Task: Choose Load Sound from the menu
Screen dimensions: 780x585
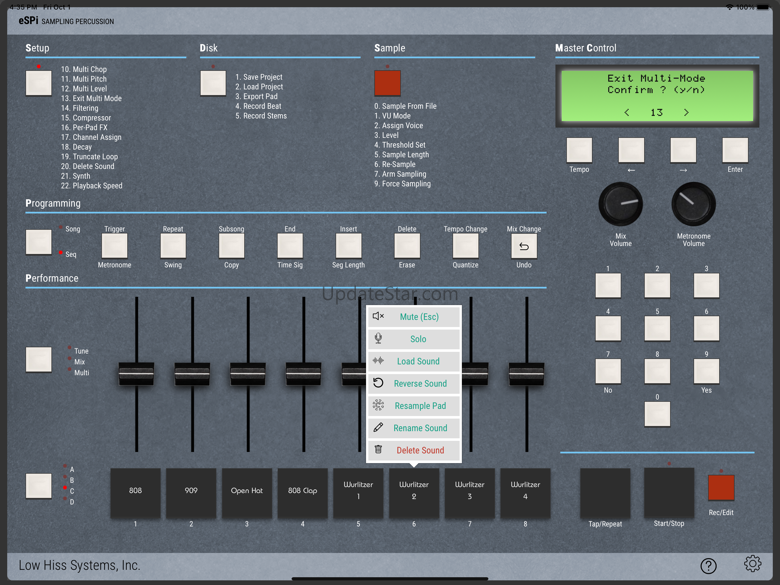Action: 414,361
